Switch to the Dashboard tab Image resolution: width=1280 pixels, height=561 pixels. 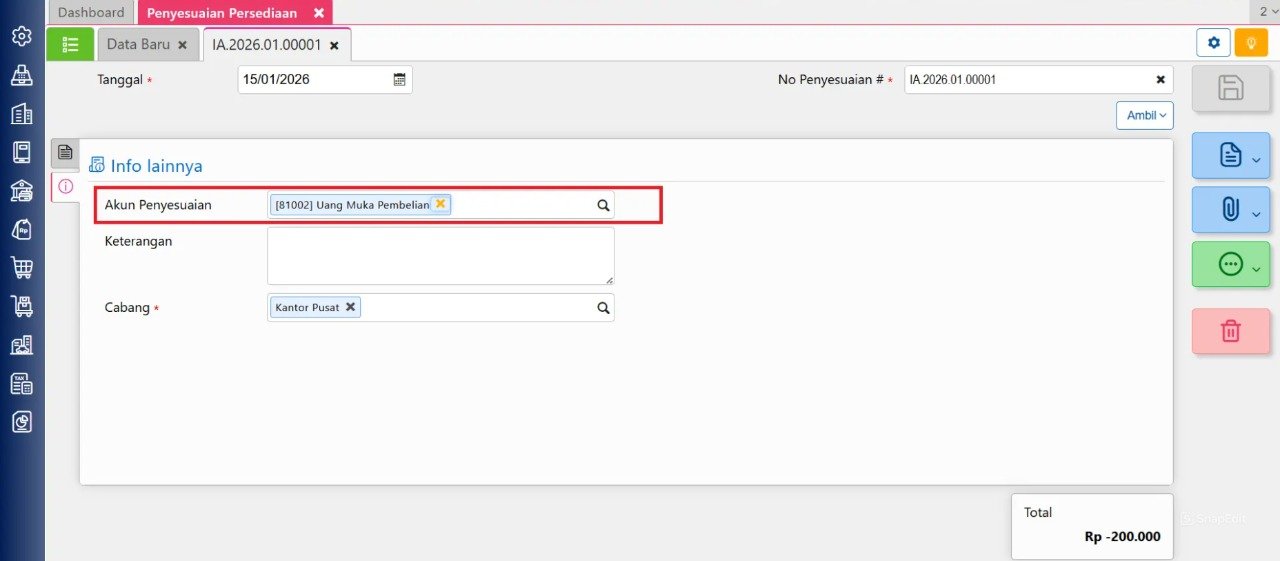(91, 12)
